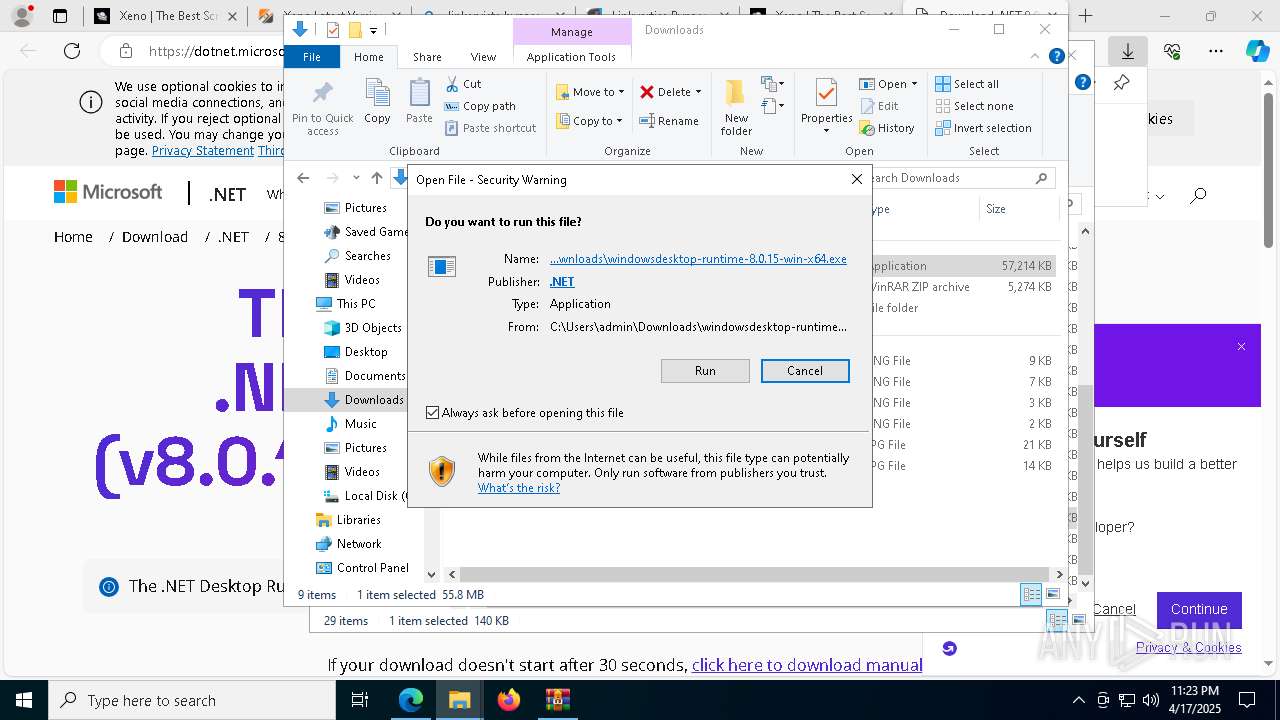
Task: Switch to the Home ribbon tab
Action: click(x=368, y=57)
